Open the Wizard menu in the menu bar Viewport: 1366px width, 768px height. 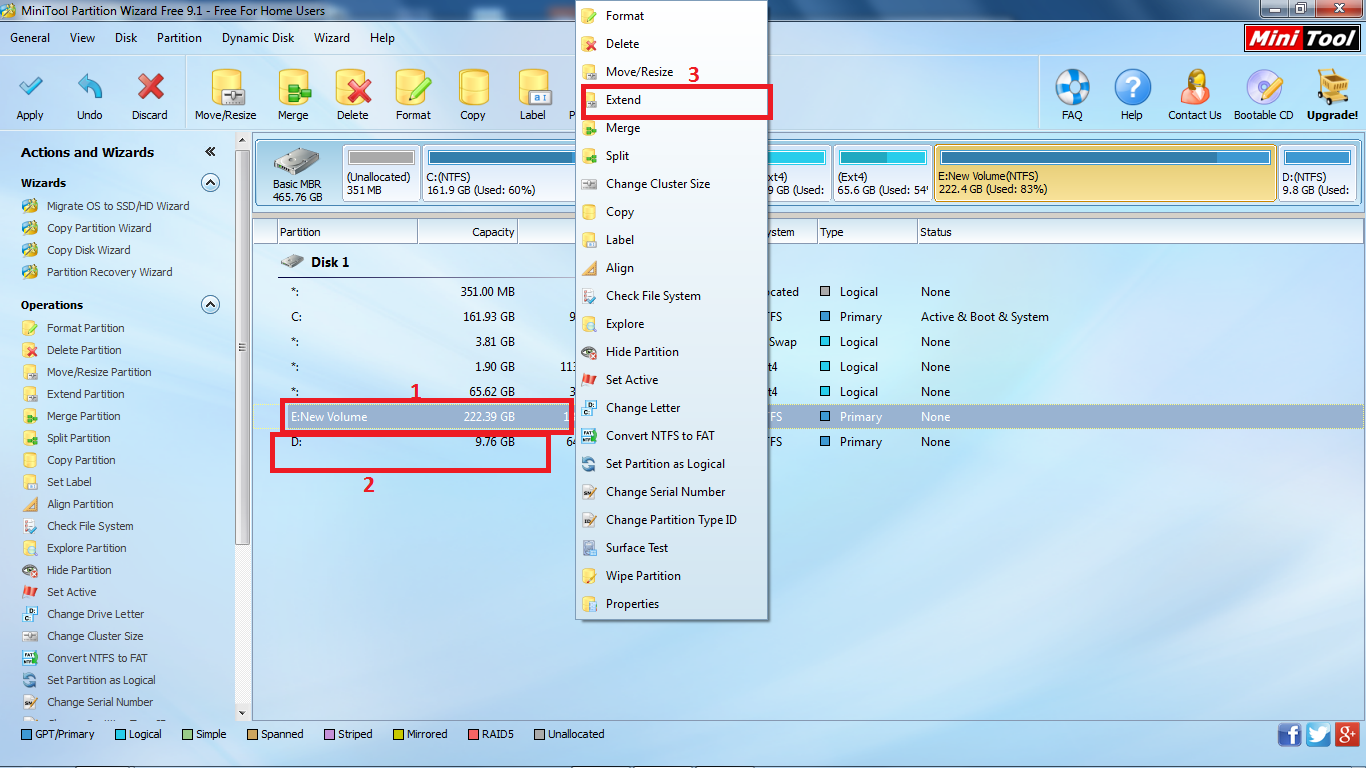[x=332, y=38]
